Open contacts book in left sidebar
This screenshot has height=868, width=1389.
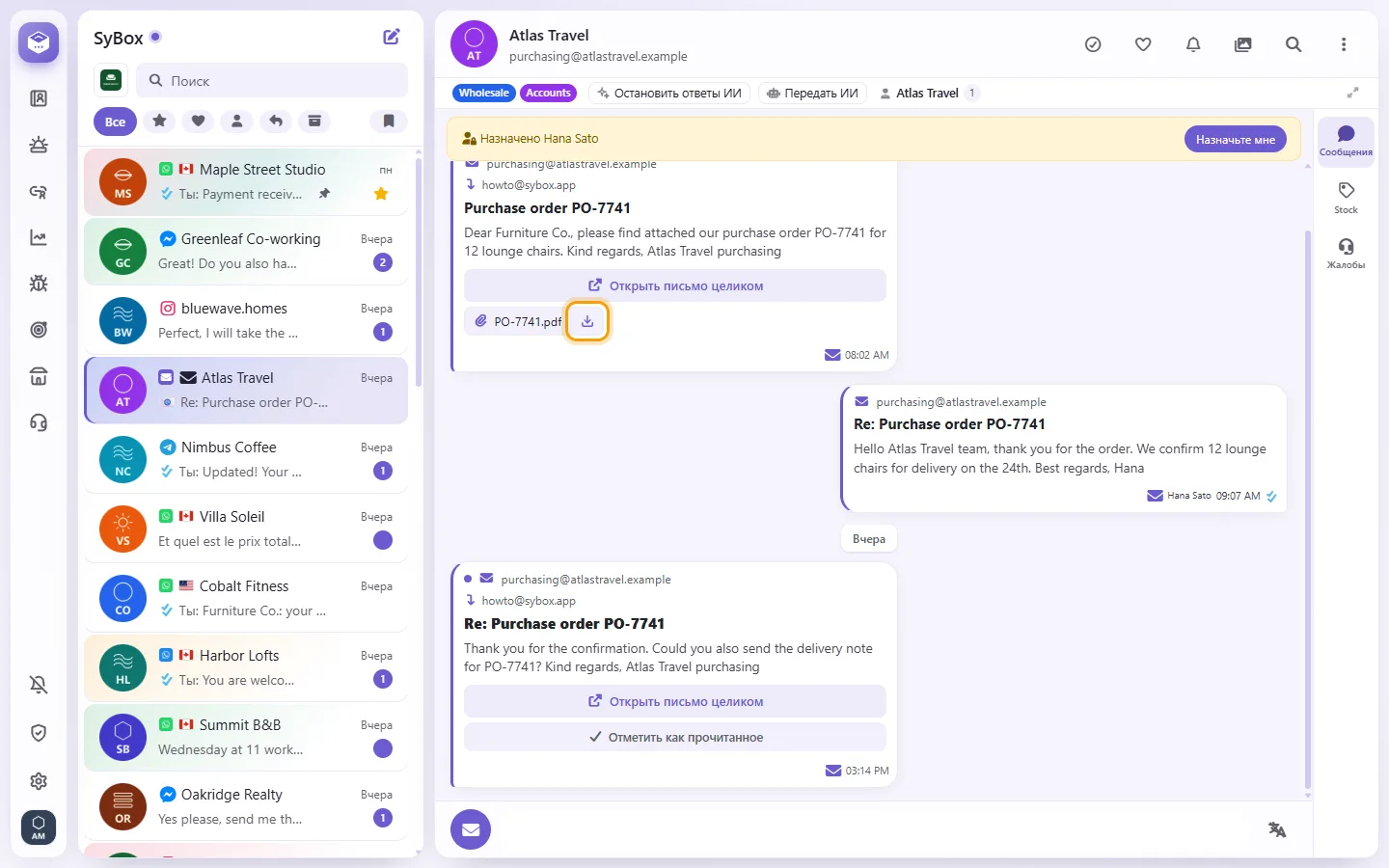(39, 98)
